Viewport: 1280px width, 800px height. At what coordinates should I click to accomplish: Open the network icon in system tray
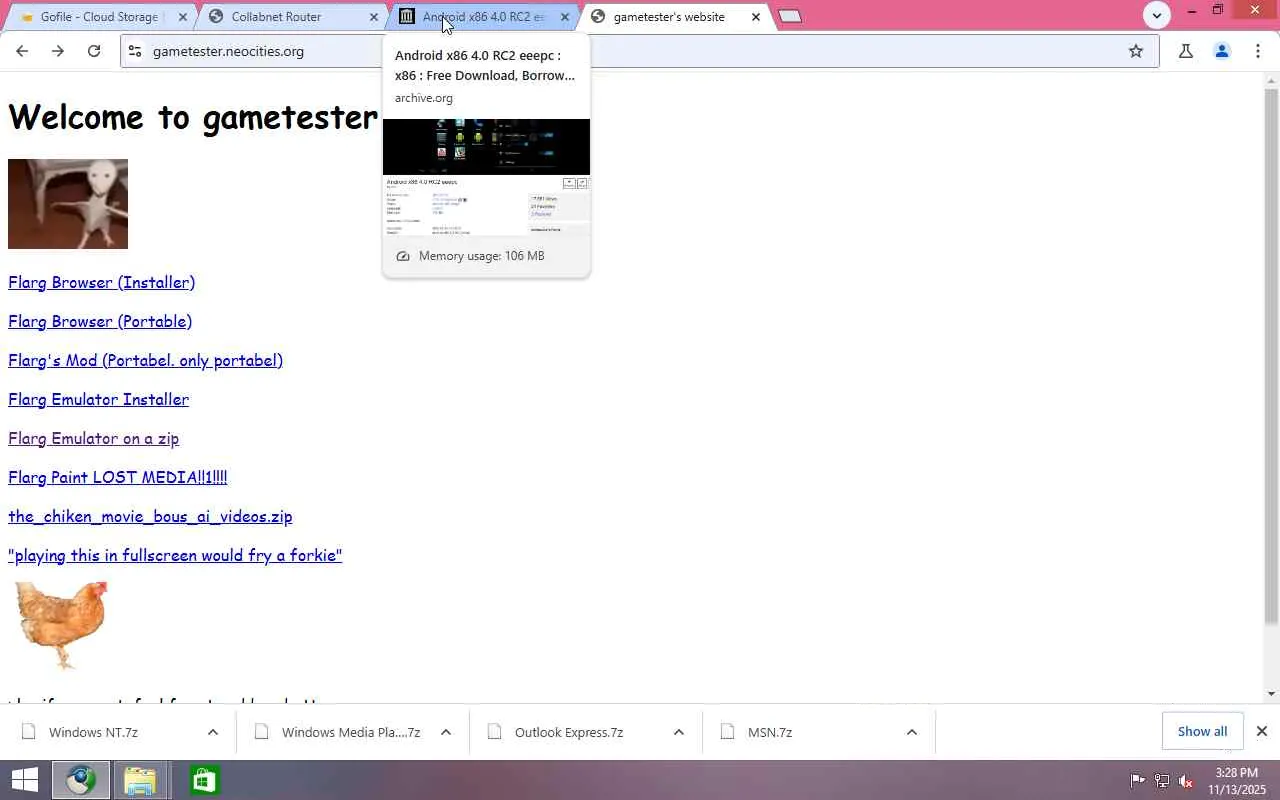coord(1162,780)
